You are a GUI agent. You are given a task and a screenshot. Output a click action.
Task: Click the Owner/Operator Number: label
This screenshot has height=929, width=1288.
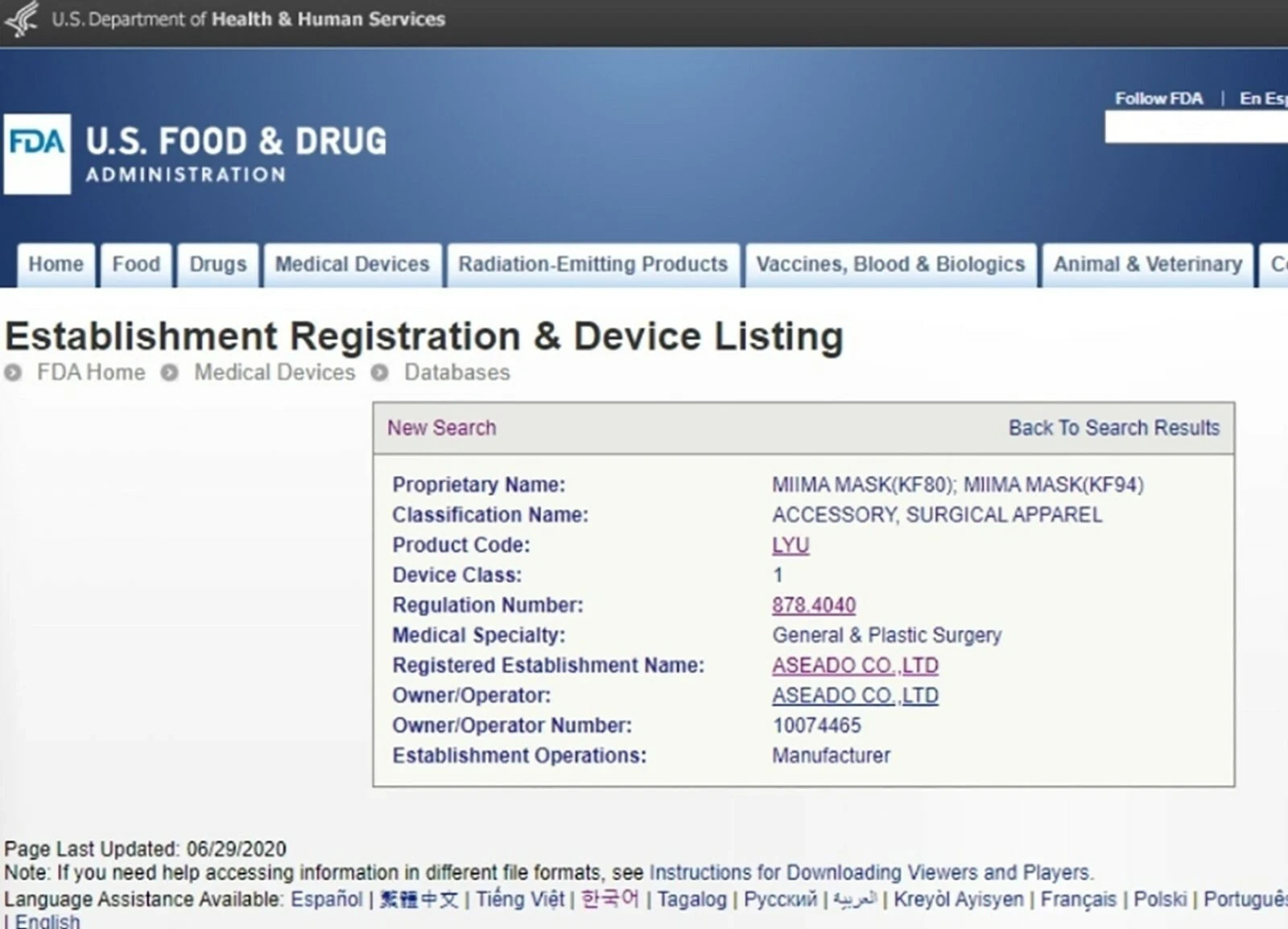click(x=512, y=726)
